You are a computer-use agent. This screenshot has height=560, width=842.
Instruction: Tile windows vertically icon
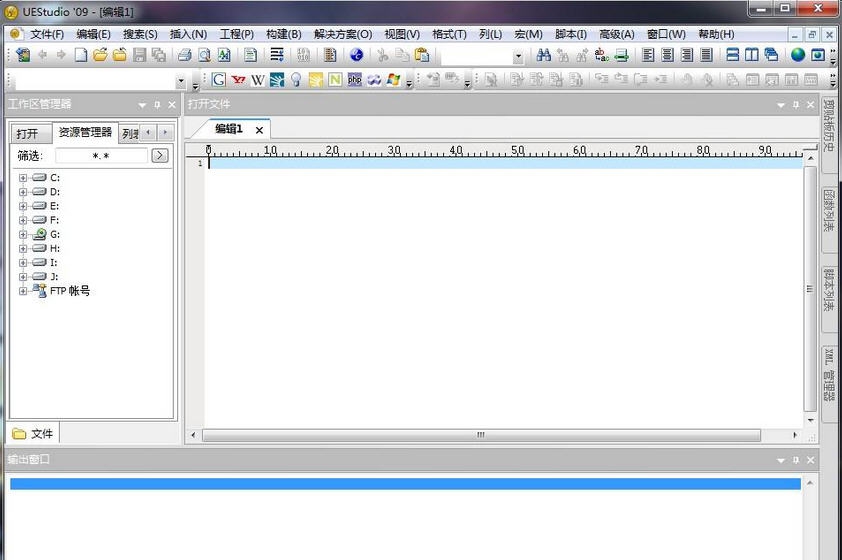752,55
